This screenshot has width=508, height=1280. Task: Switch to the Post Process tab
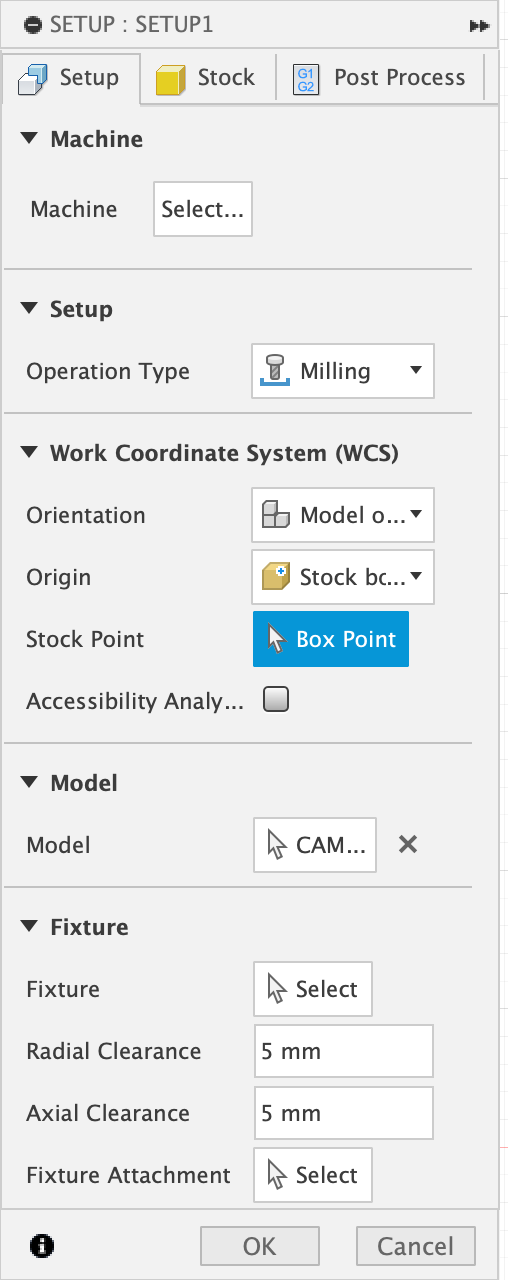click(x=381, y=78)
